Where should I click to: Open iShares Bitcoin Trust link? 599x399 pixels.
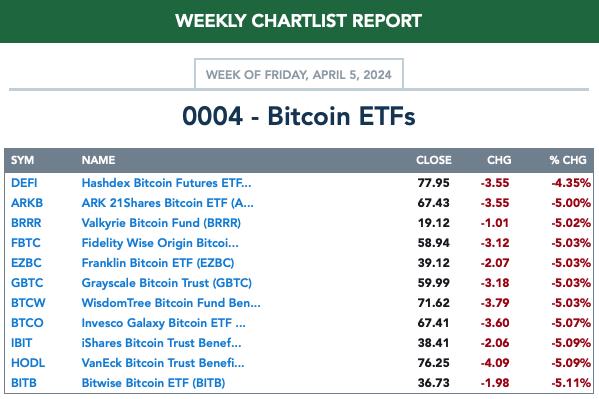[x=161, y=343]
